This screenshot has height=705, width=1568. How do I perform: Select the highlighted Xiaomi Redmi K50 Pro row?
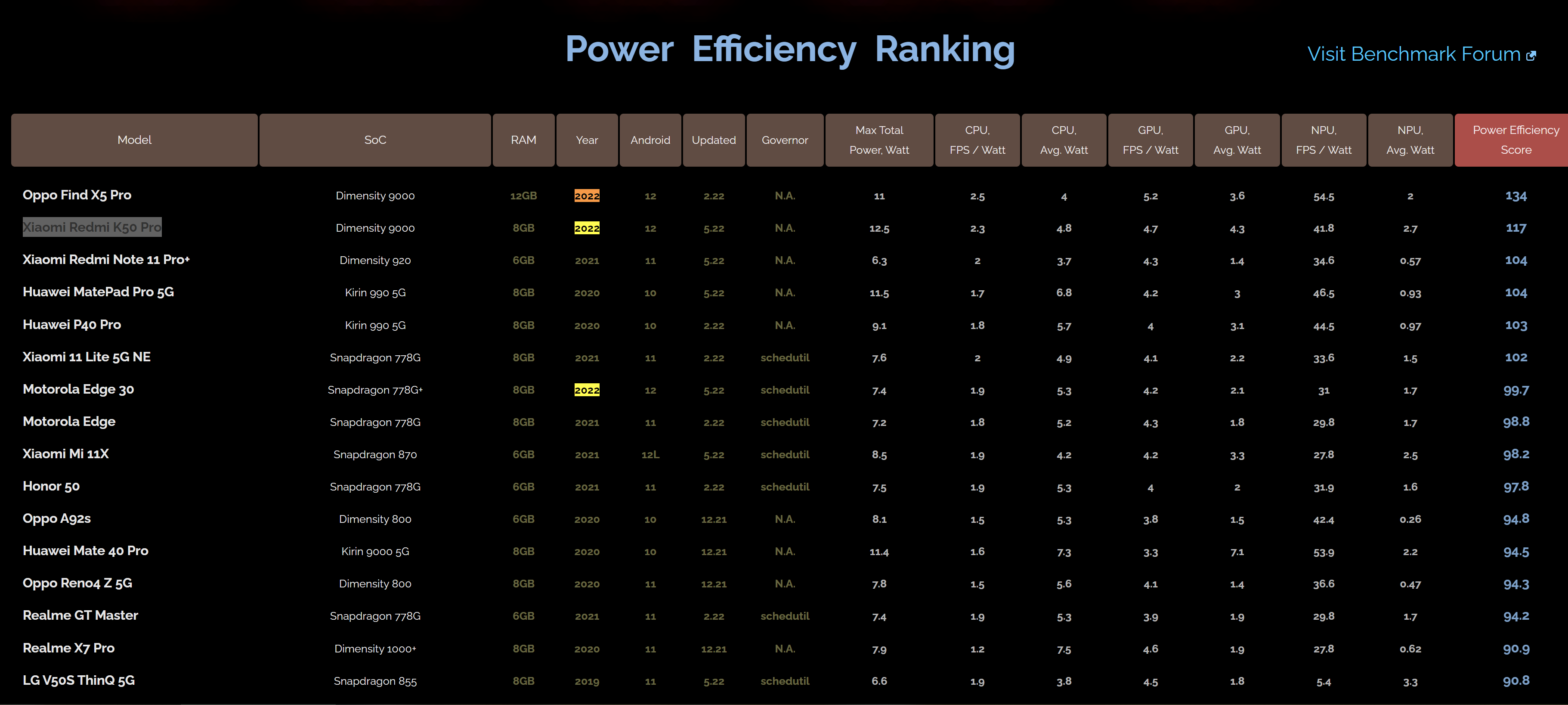[x=92, y=227]
